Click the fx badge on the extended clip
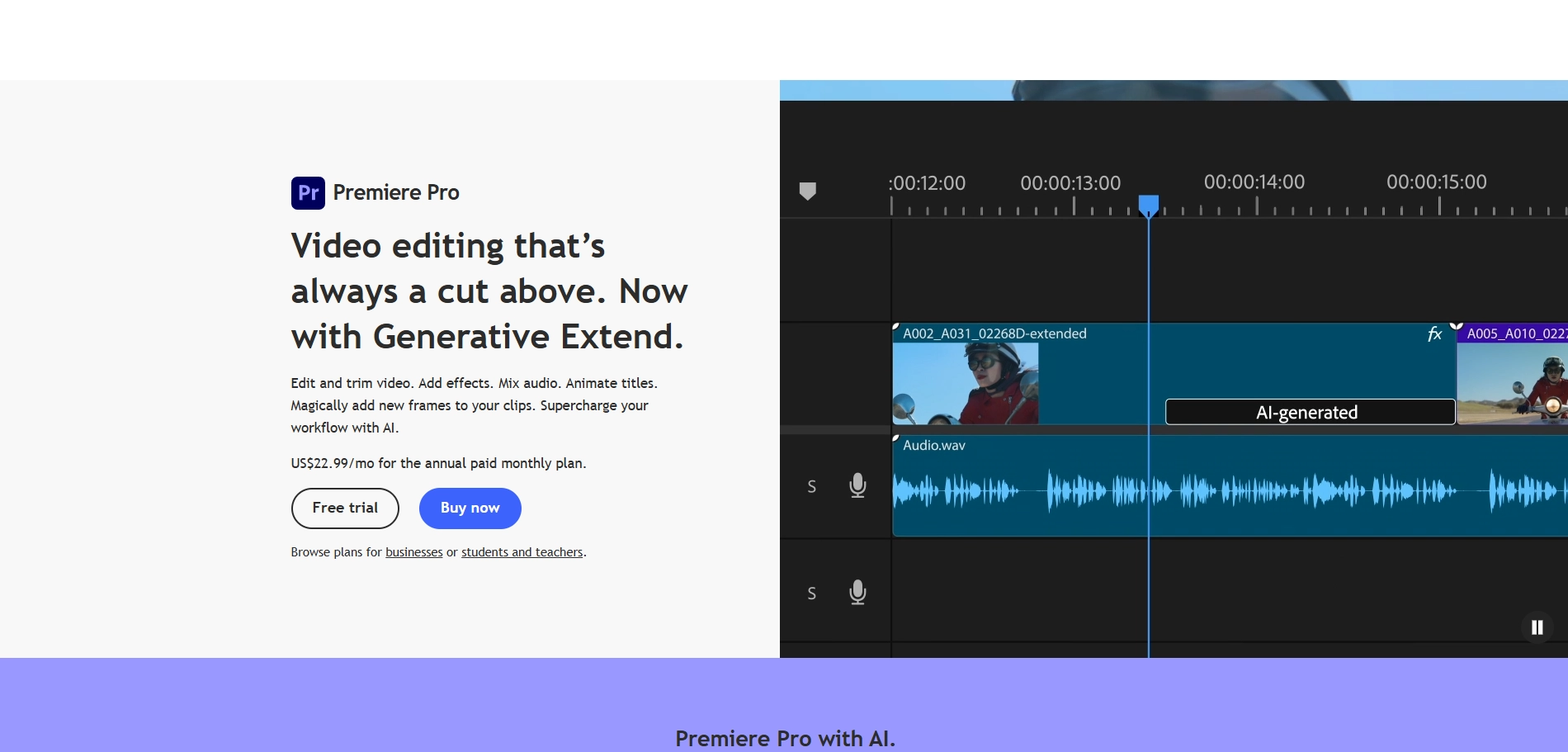The image size is (1568, 752). 1433,333
